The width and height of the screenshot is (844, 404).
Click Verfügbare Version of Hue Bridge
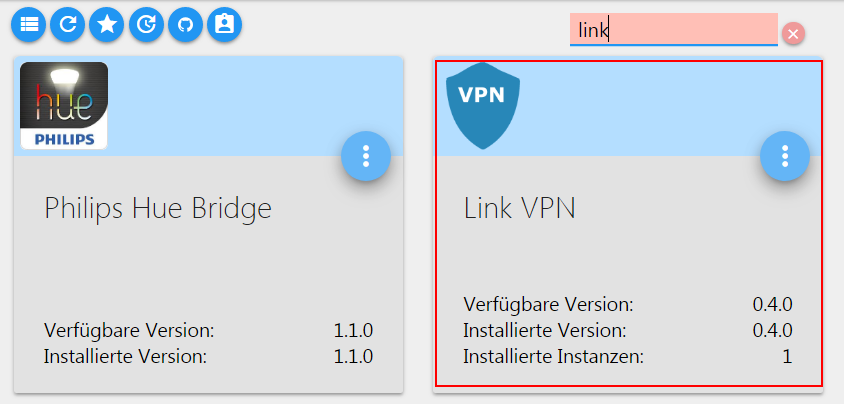(208, 331)
